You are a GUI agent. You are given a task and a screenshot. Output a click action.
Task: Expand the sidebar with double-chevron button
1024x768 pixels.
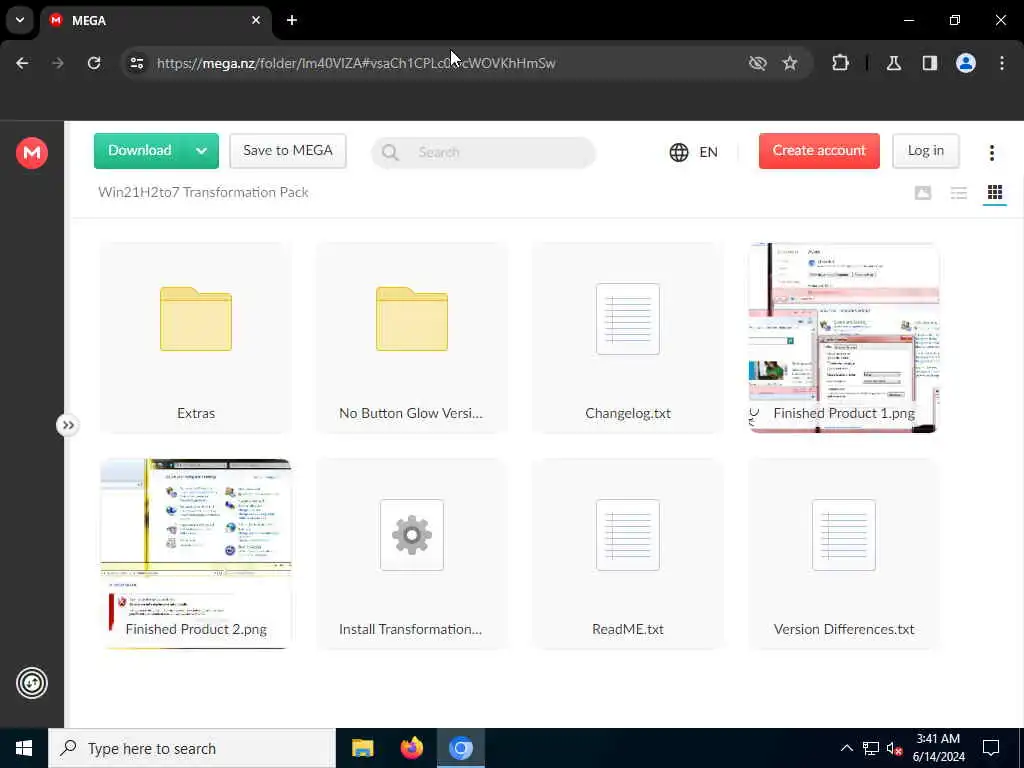67,425
